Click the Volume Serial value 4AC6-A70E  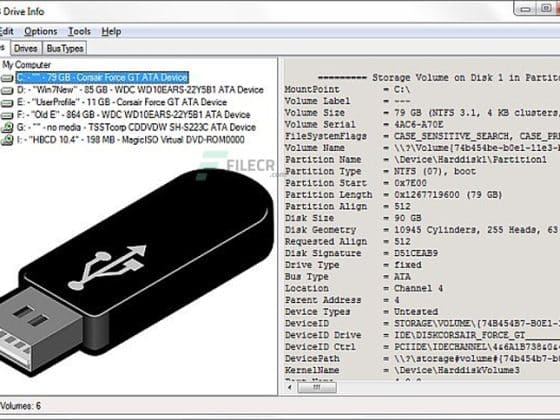(419, 124)
